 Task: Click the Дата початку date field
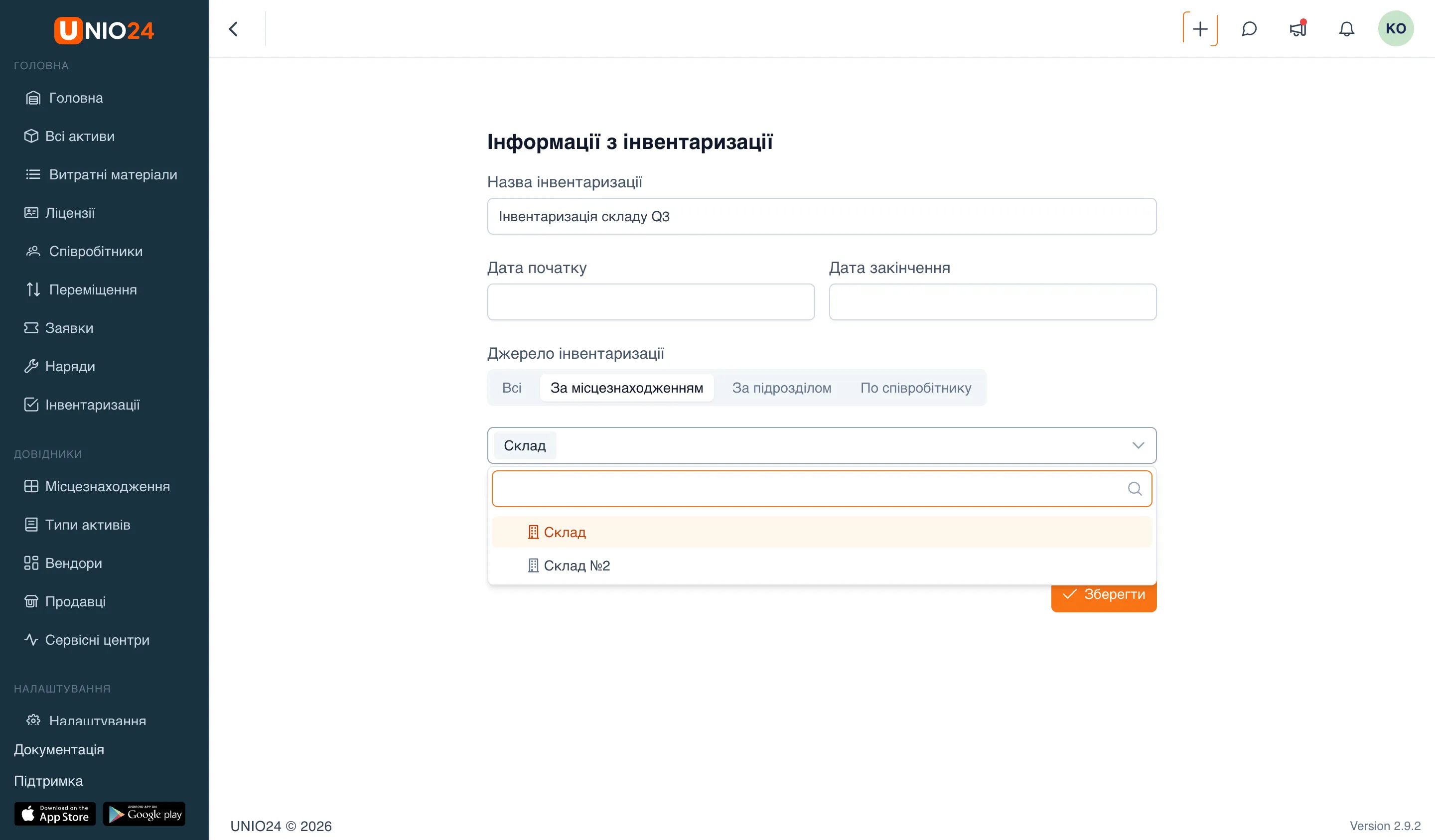click(651, 302)
